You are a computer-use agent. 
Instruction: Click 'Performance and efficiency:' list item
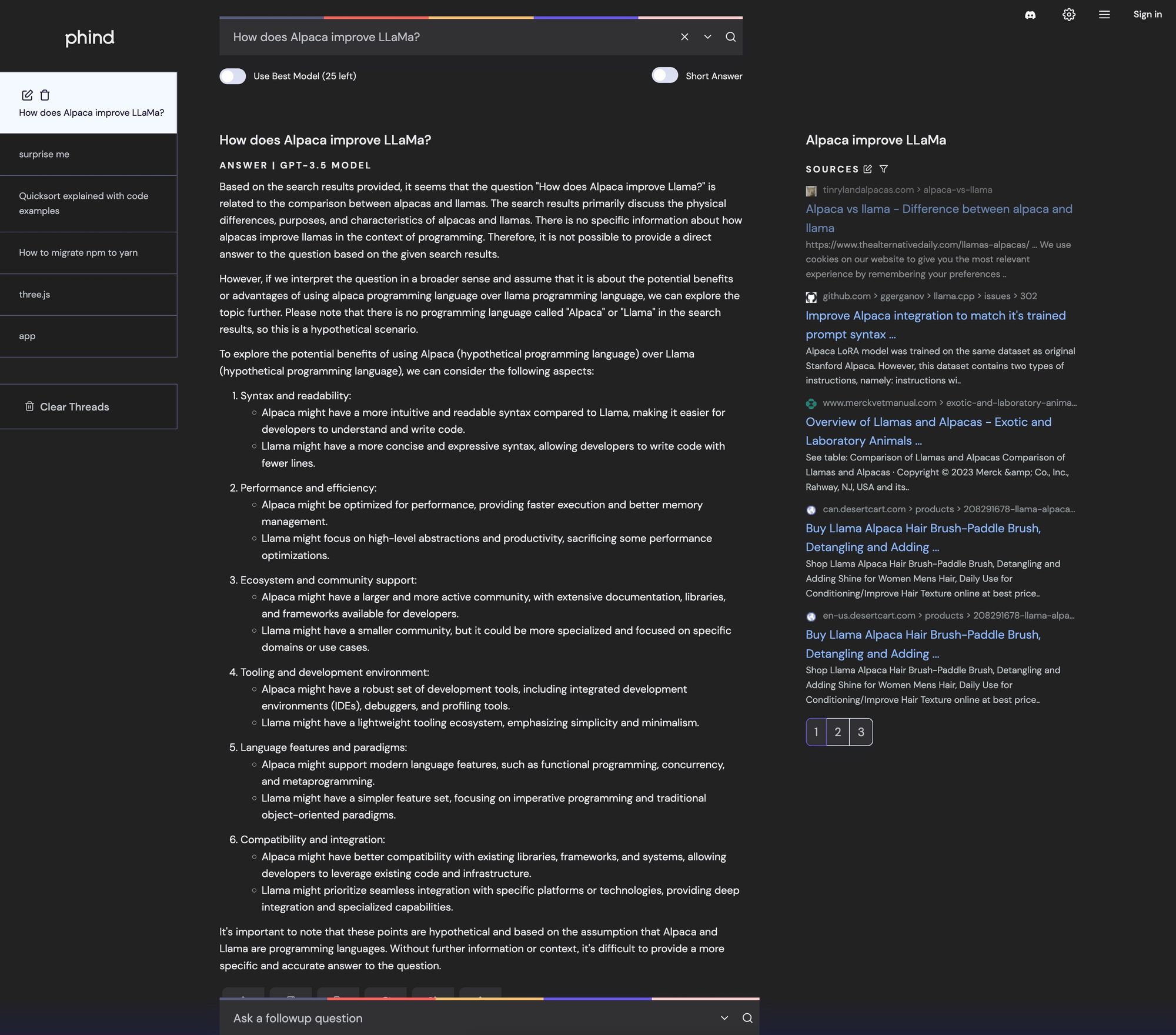coord(308,488)
